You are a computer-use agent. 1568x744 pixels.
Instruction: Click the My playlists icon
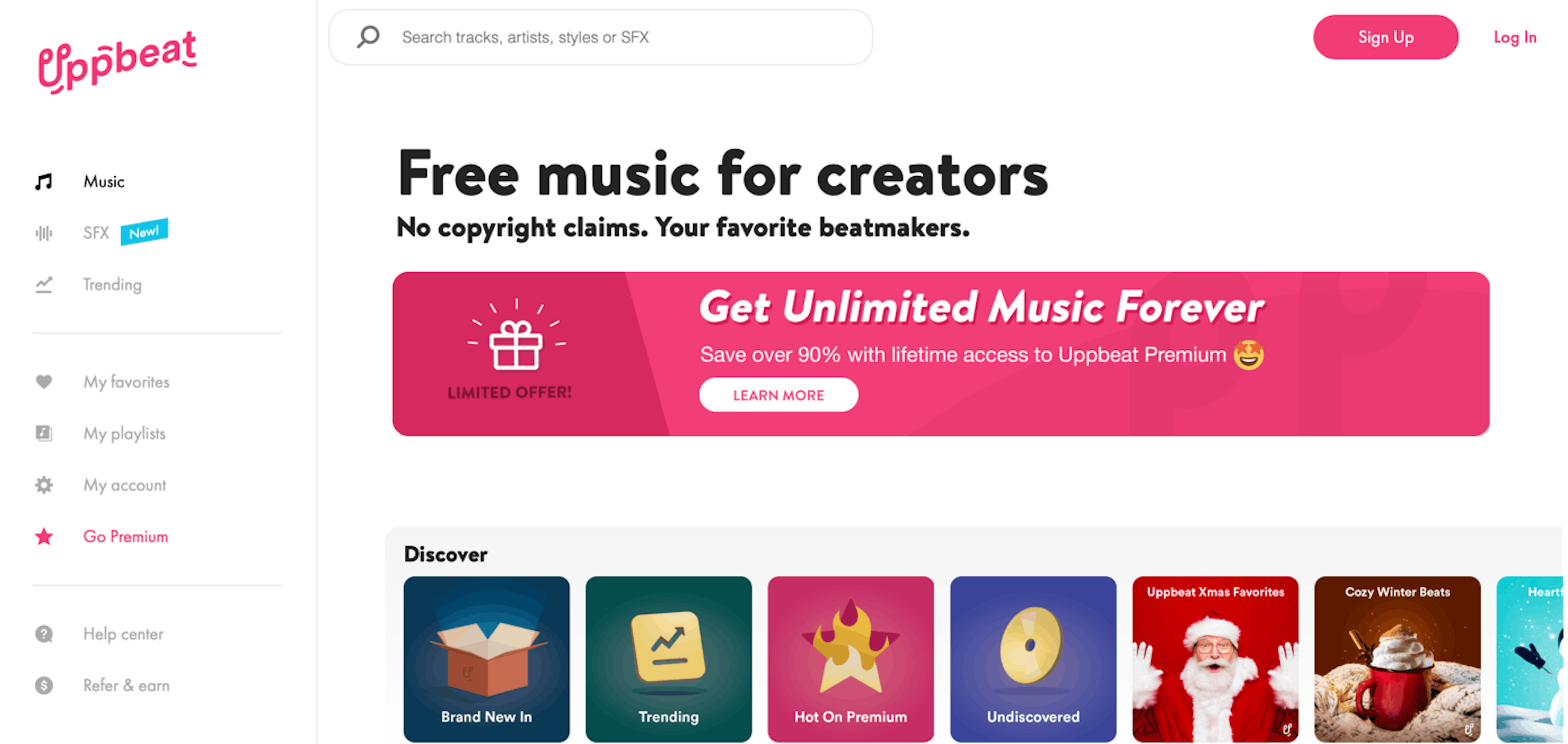click(44, 434)
